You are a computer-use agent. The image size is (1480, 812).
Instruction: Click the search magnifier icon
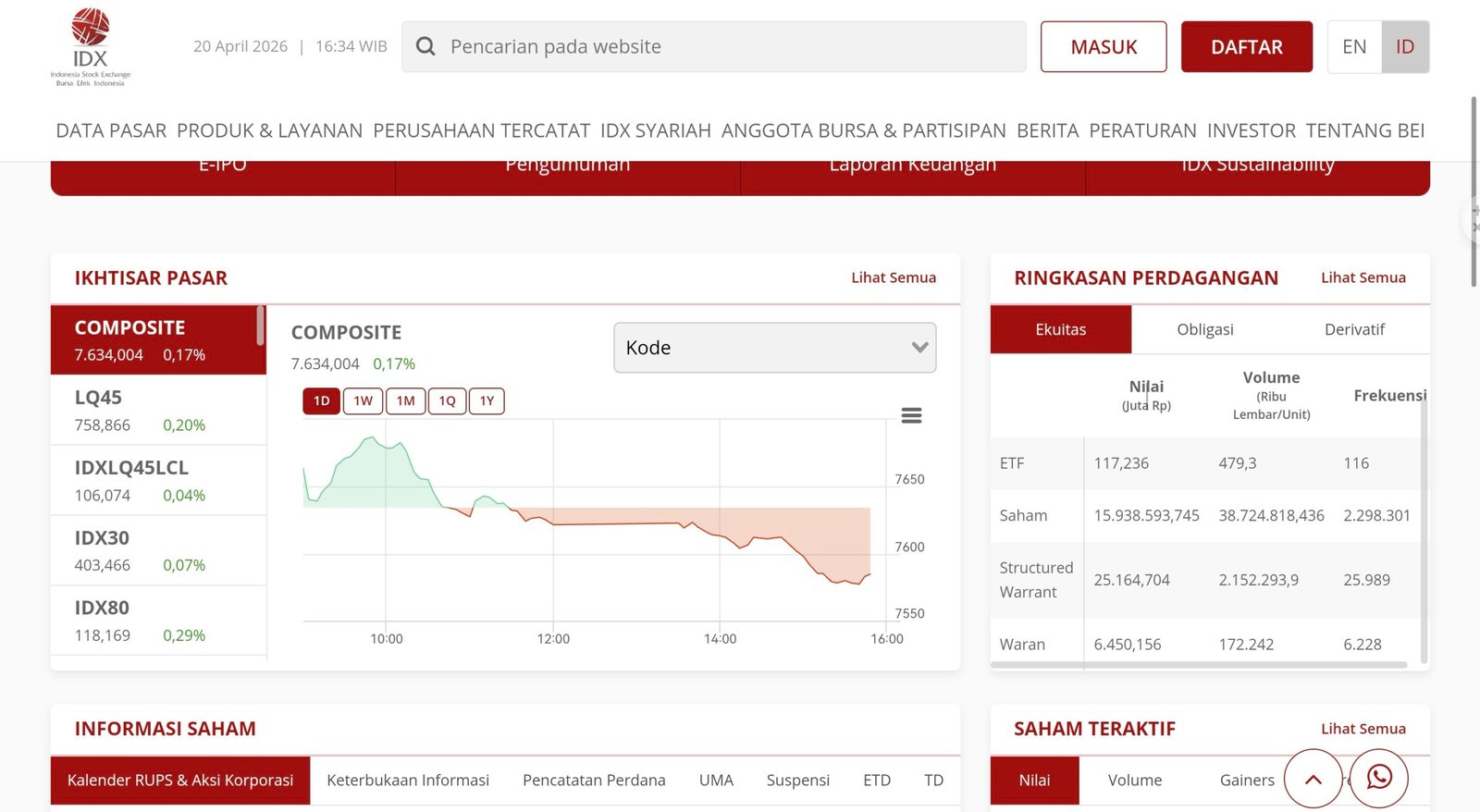425,46
